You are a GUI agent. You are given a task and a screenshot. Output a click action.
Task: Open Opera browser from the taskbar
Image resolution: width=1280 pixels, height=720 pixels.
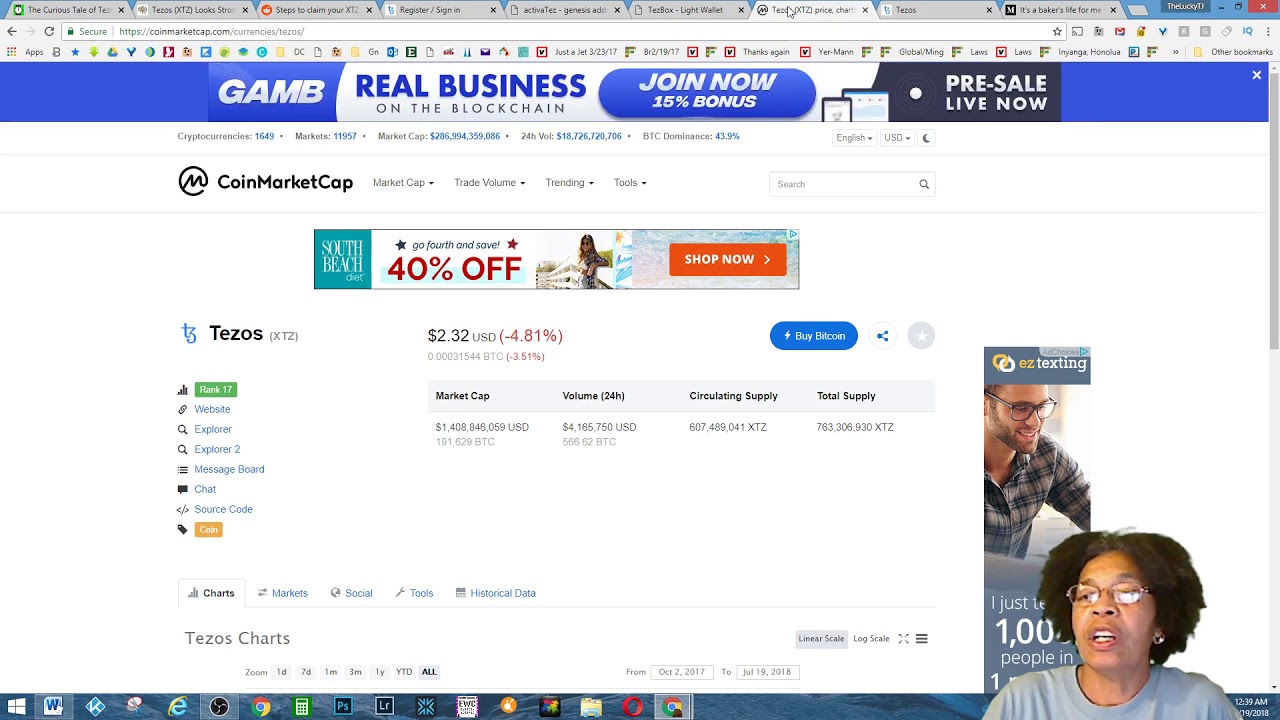pyautogui.click(x=632, y=707)
